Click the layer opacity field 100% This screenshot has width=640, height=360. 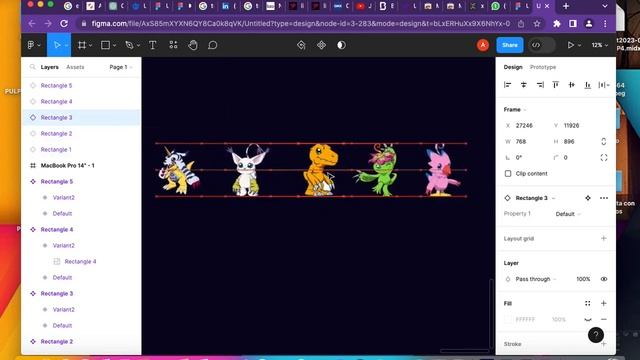583,279
